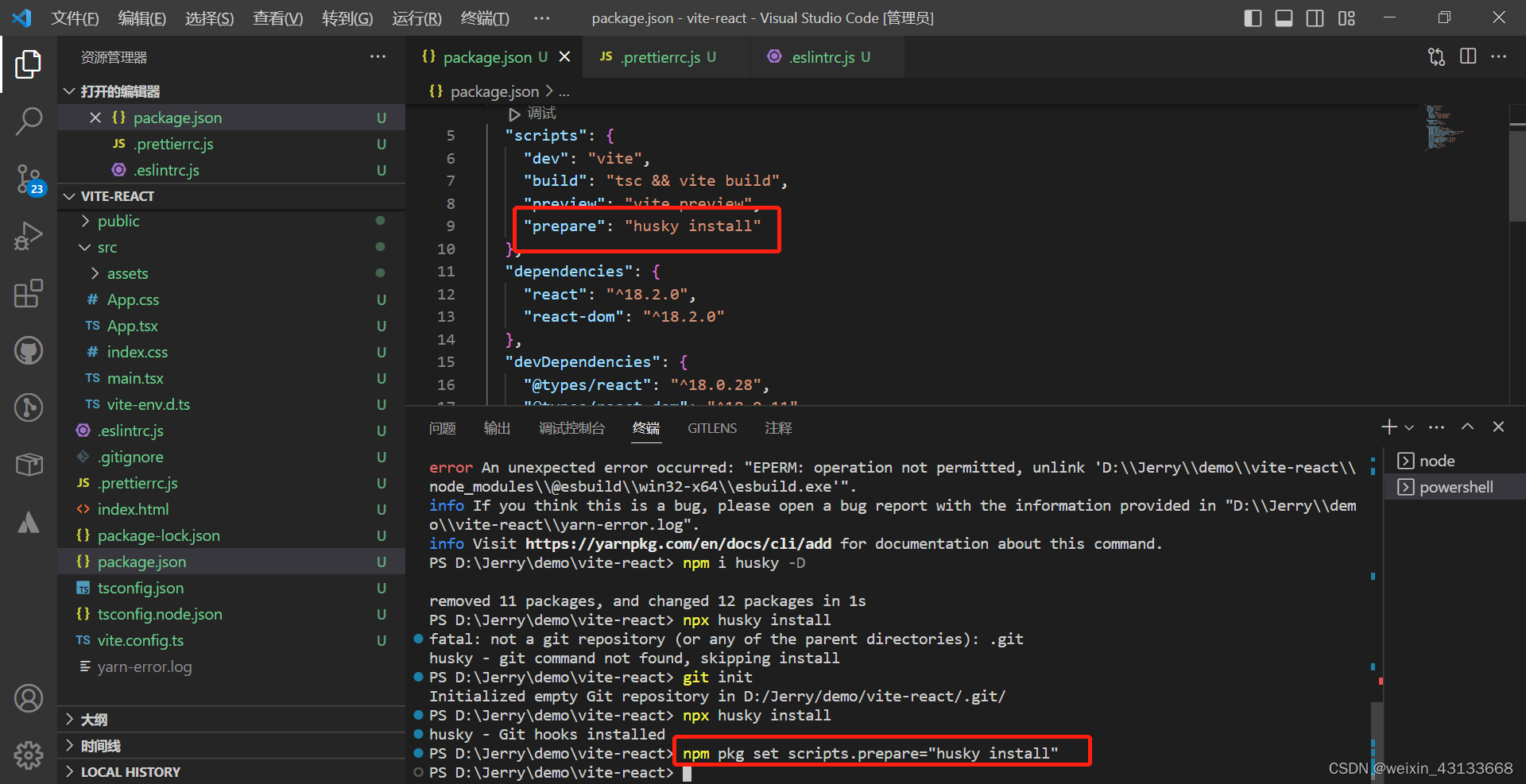Switch to the .prettierrc.js editor tab
The height and width of the screenshot is (784, 1526).
[x=666, y=57]
